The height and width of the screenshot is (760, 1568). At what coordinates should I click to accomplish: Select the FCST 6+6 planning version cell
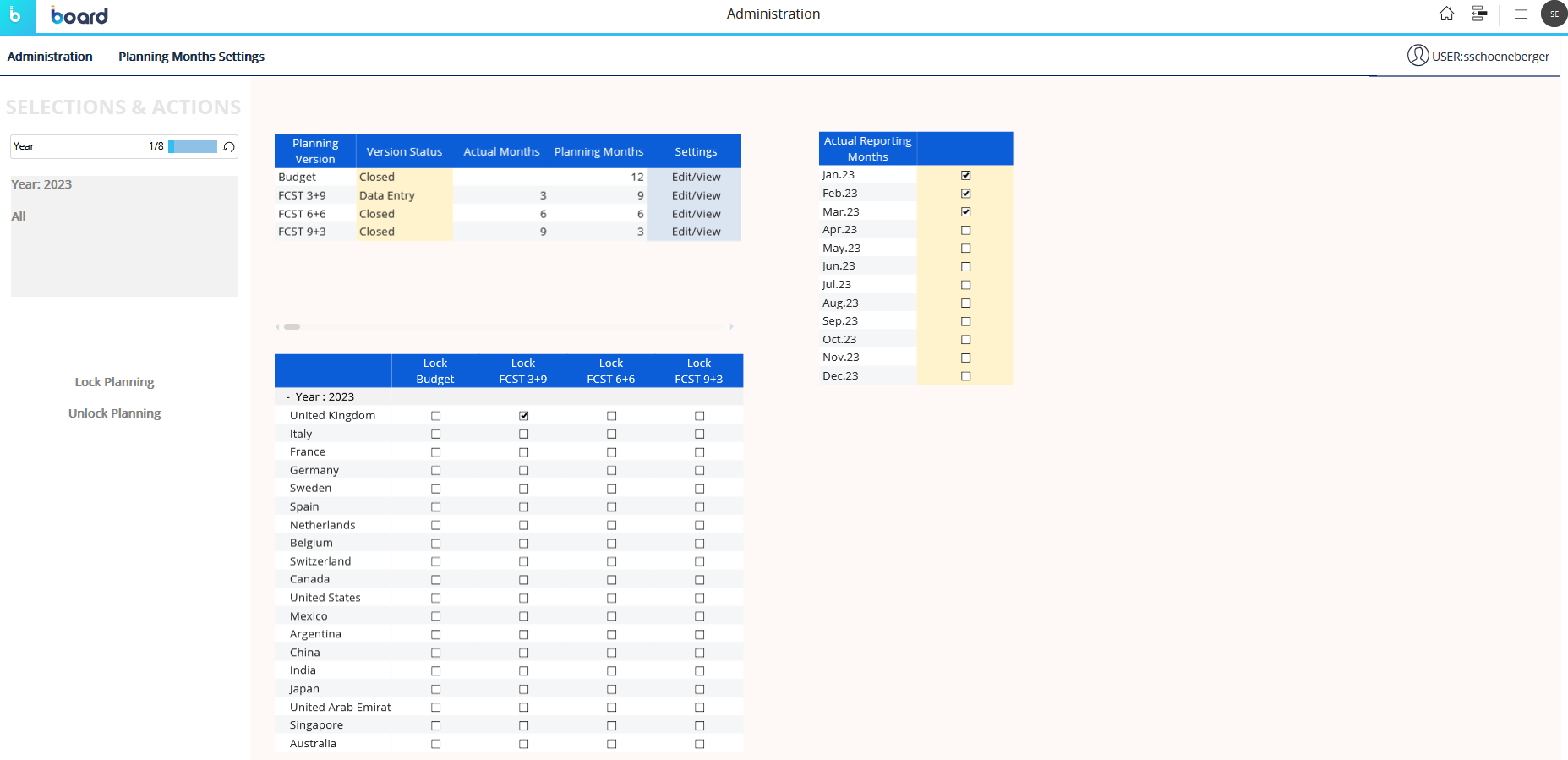(315, 214)
